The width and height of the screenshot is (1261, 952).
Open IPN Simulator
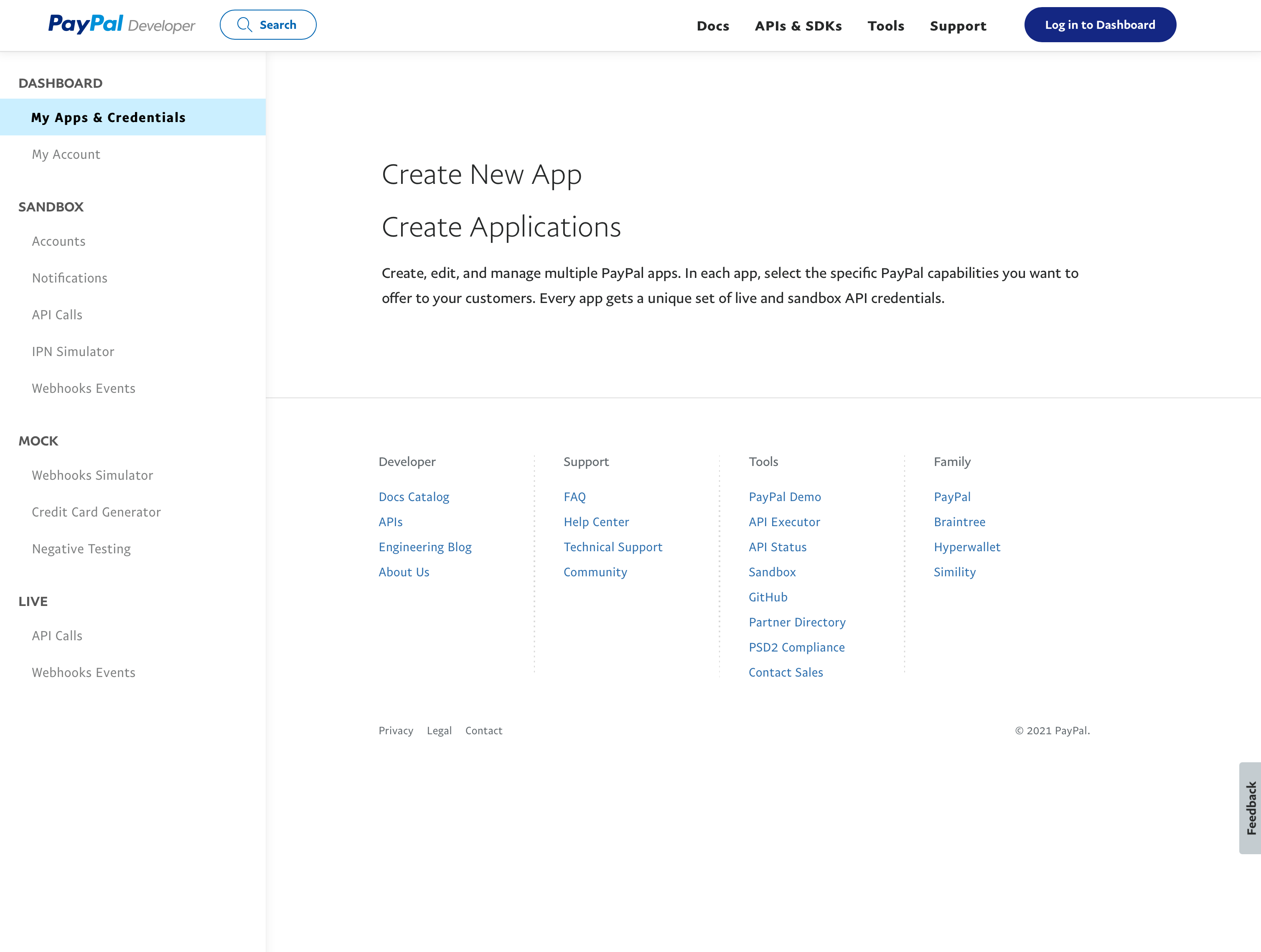point(73,352)
